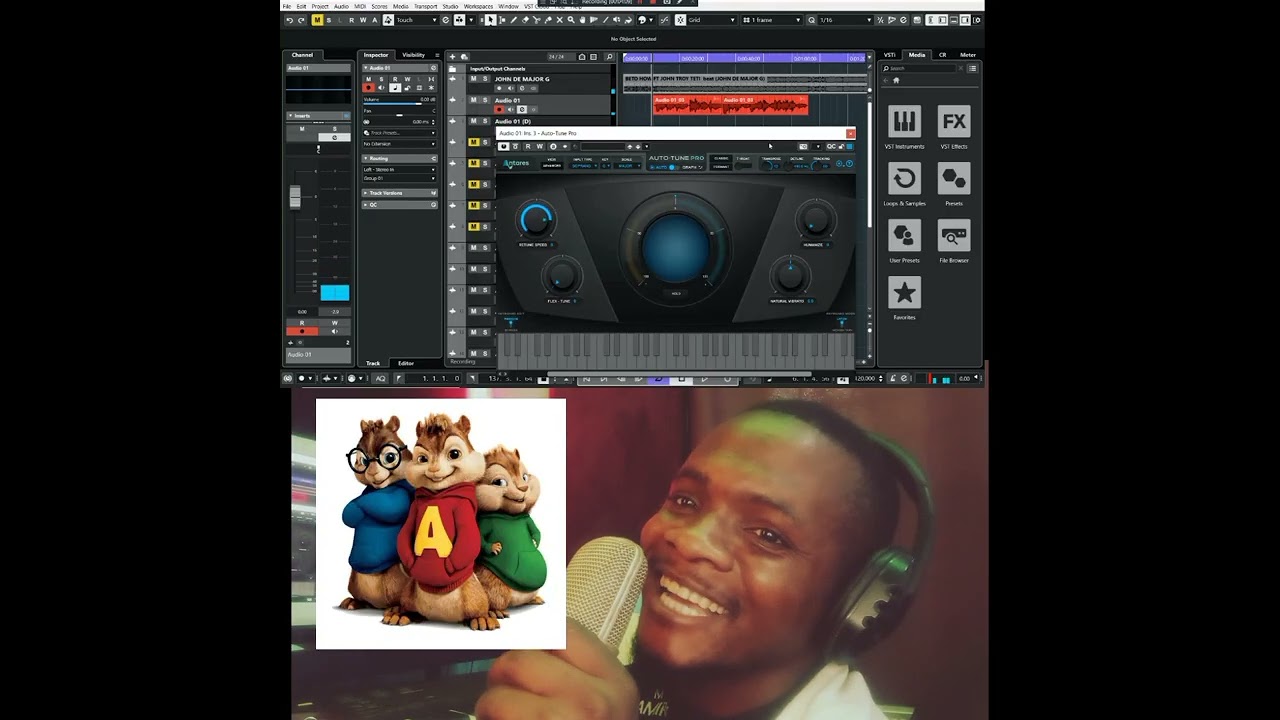
Task: Toggle global yellow Mute button in toolbar
Action: [317, 20]
